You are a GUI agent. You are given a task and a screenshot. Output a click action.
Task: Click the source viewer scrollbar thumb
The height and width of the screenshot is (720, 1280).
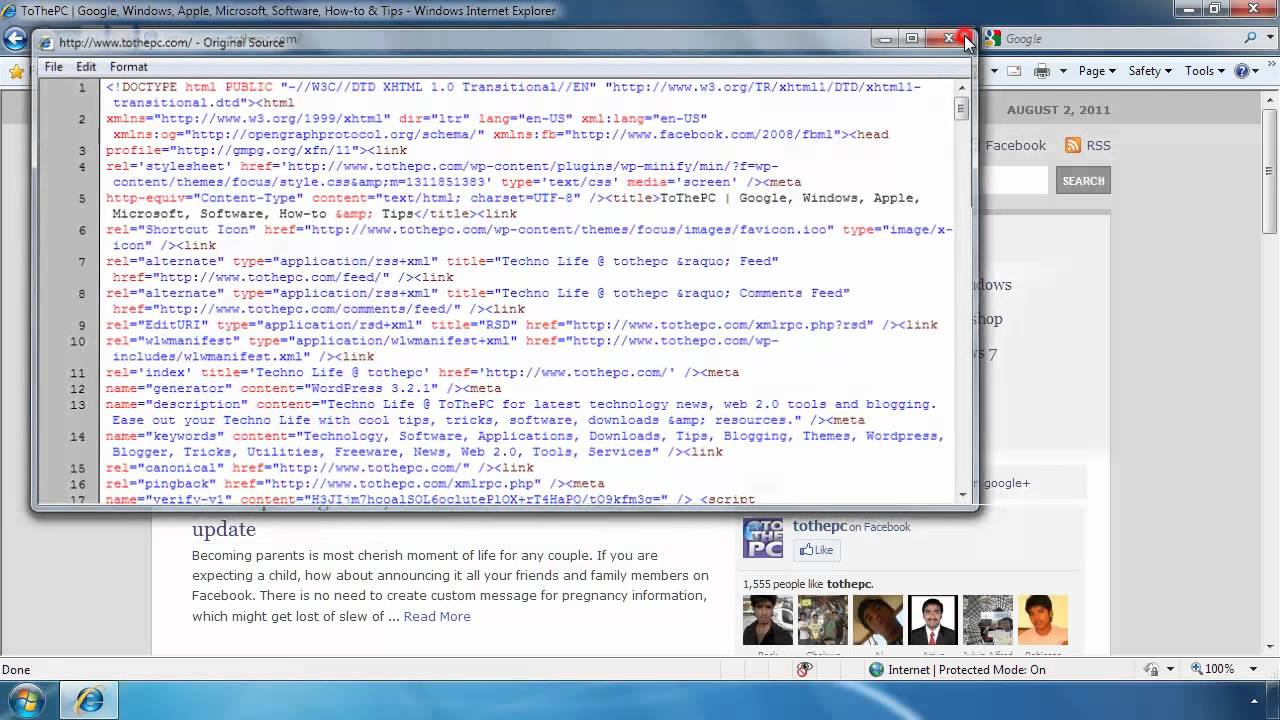pyautogui.click(x=962, y=109)
